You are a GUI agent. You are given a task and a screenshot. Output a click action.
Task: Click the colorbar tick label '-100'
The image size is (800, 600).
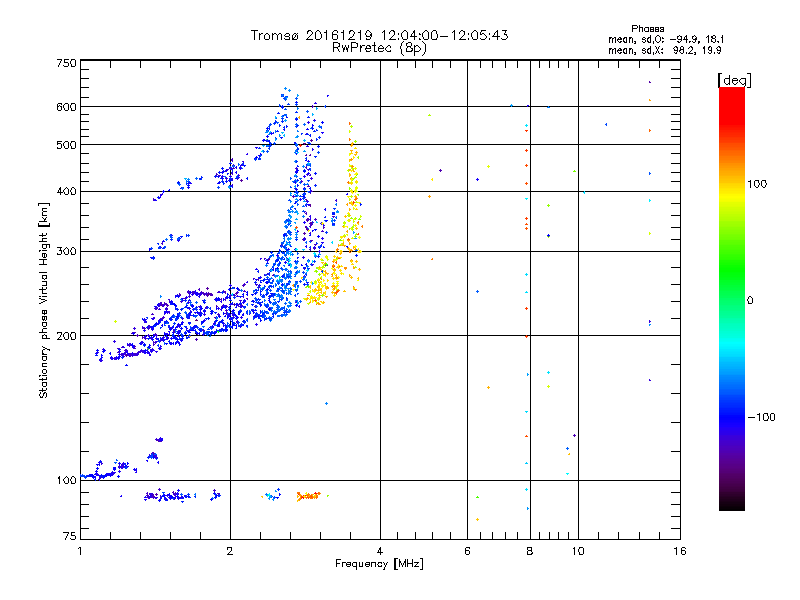(x=761, y=417)
